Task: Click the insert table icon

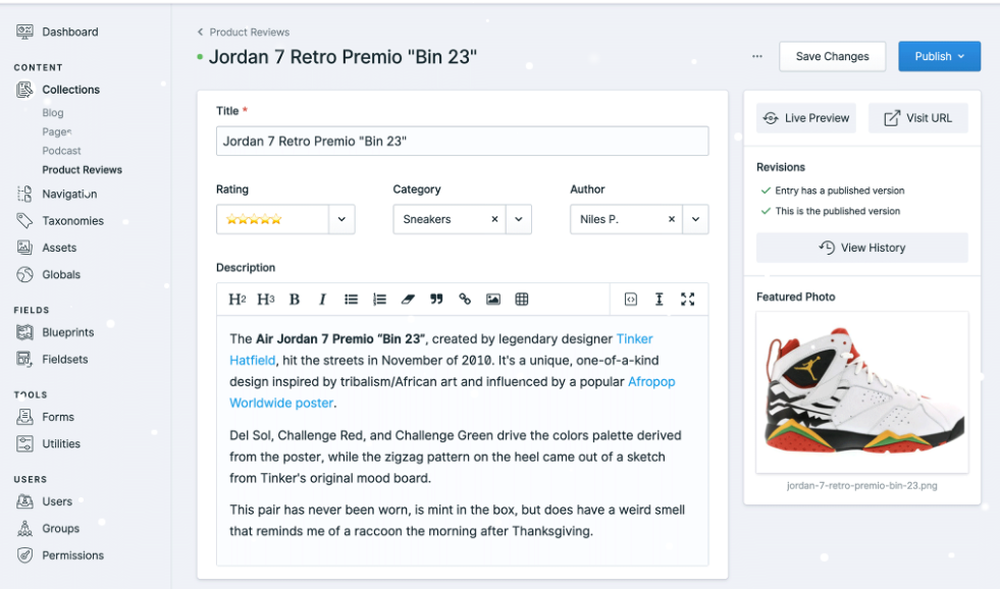Action: click(522, 299)
